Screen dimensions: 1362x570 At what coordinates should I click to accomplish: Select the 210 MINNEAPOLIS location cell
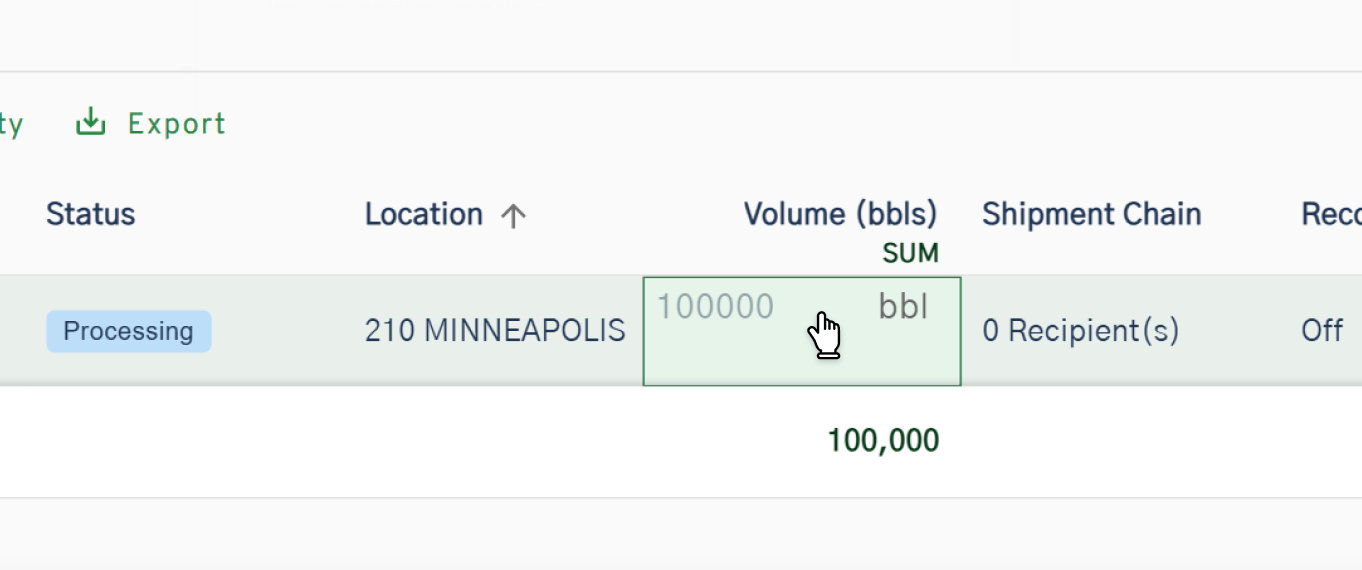(495, 331)
